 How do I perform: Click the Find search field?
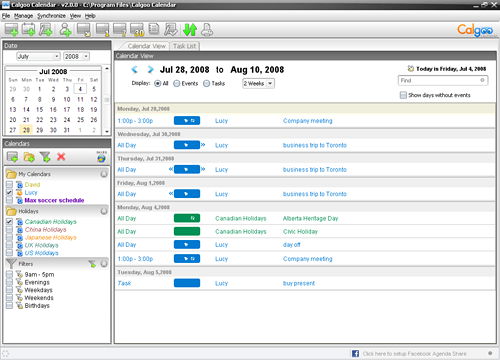point(443,80)
